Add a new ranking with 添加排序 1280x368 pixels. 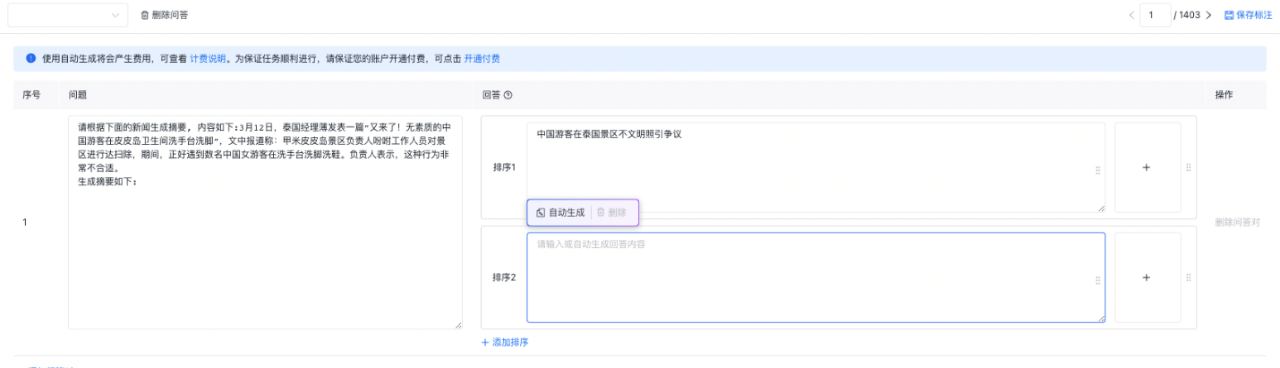pyautogui.click(x=505, y=342)
